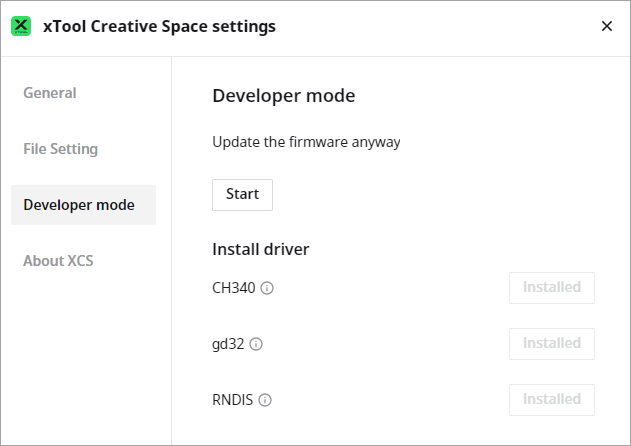The height and width of the screenshot is (446, 631).
Task: Click the xTool logo icon
Action: [x=21, y=26]
